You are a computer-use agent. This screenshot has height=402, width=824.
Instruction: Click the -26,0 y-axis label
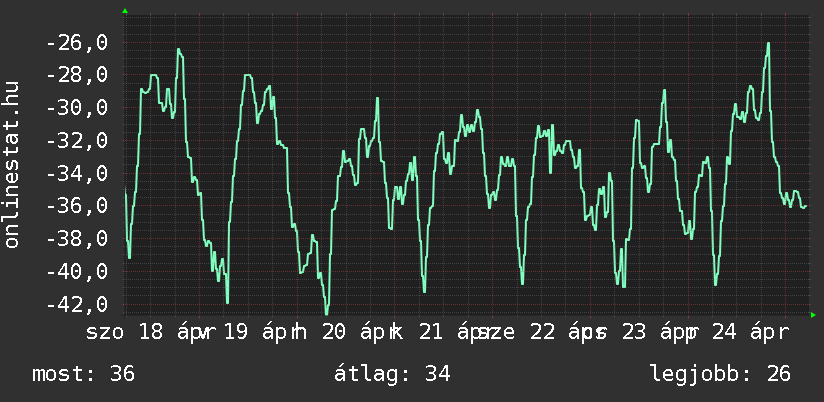tap(76, 43)
